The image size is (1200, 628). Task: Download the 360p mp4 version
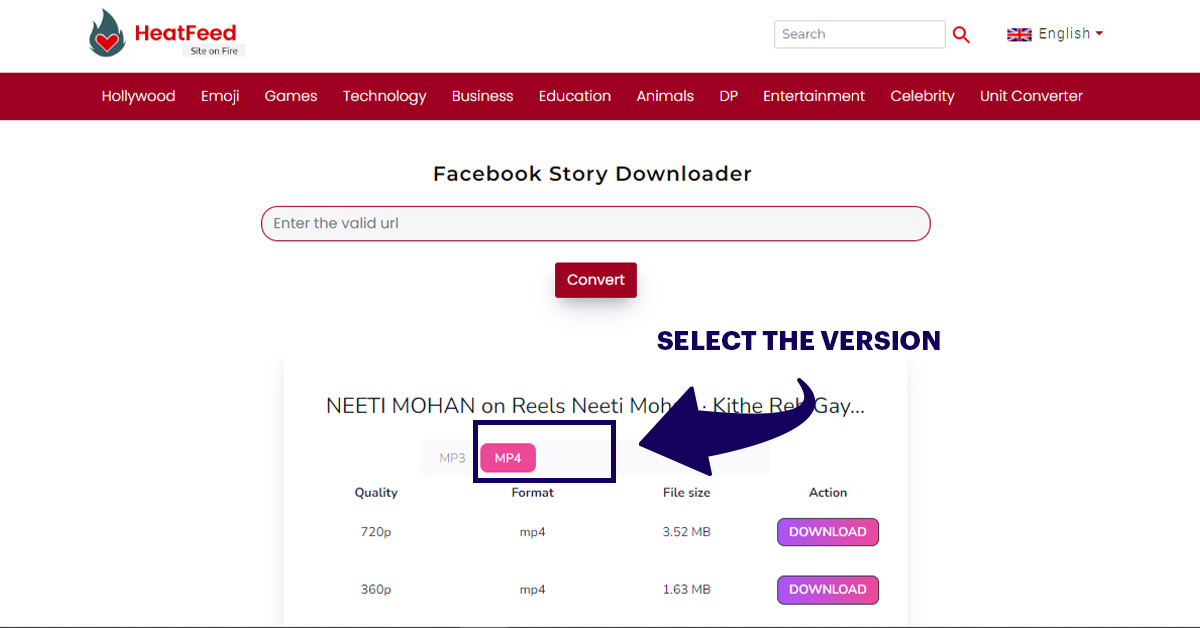point(828,590)
